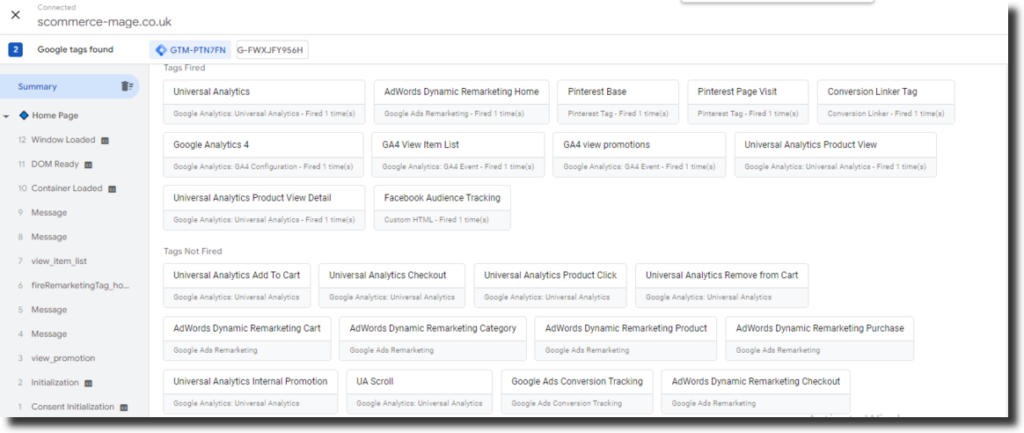Click the blue badge showing 2 tags found
This screenshot has width=1024, height=433.
coord(16,50)
